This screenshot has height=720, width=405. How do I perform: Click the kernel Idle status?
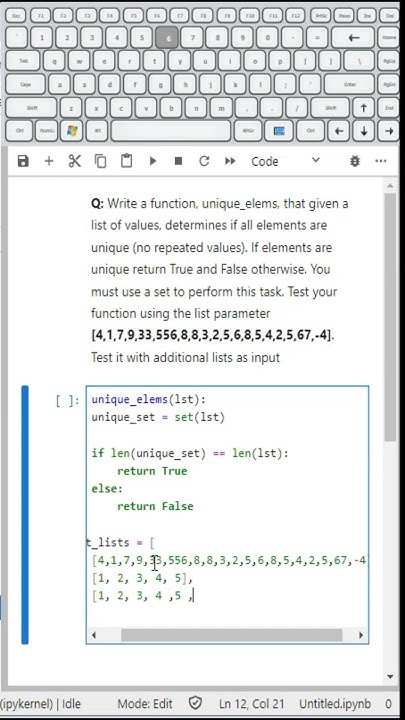coord(40,703)
